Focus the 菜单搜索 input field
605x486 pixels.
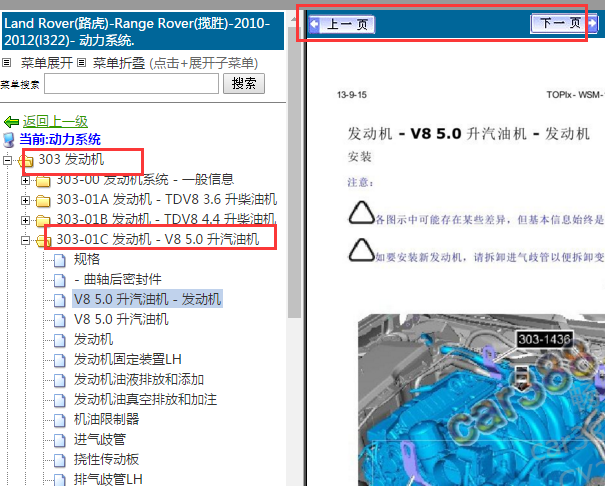tap(132, 83)
